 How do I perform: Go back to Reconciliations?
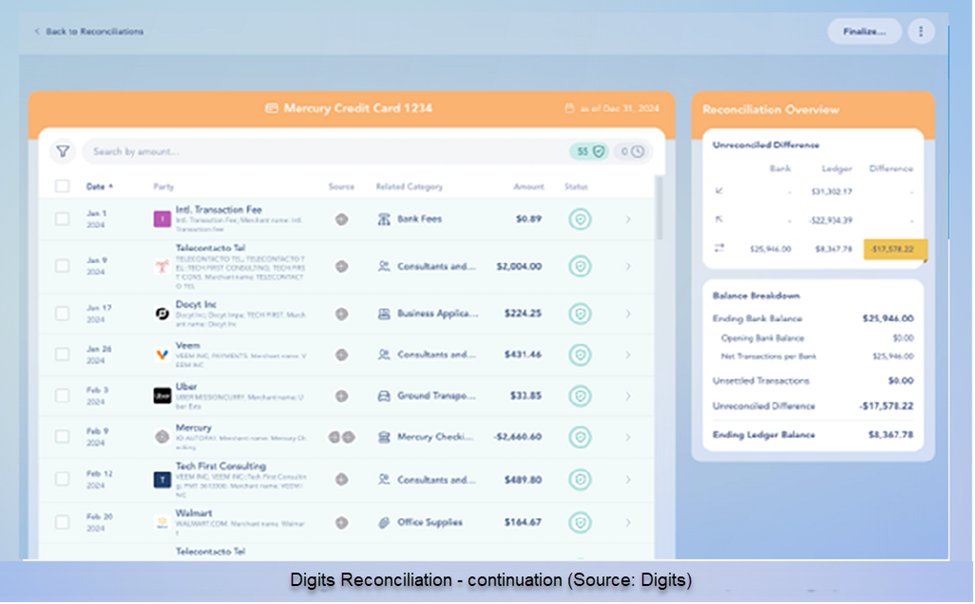point(89,32)
